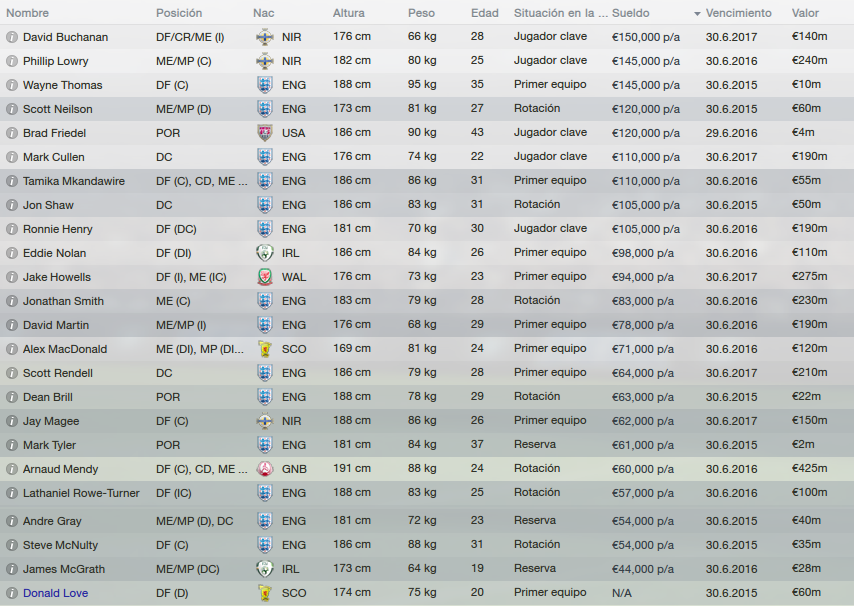
Task: Open info icon for James McGrath
Action: pyautogui.click(x=11, y=568)
